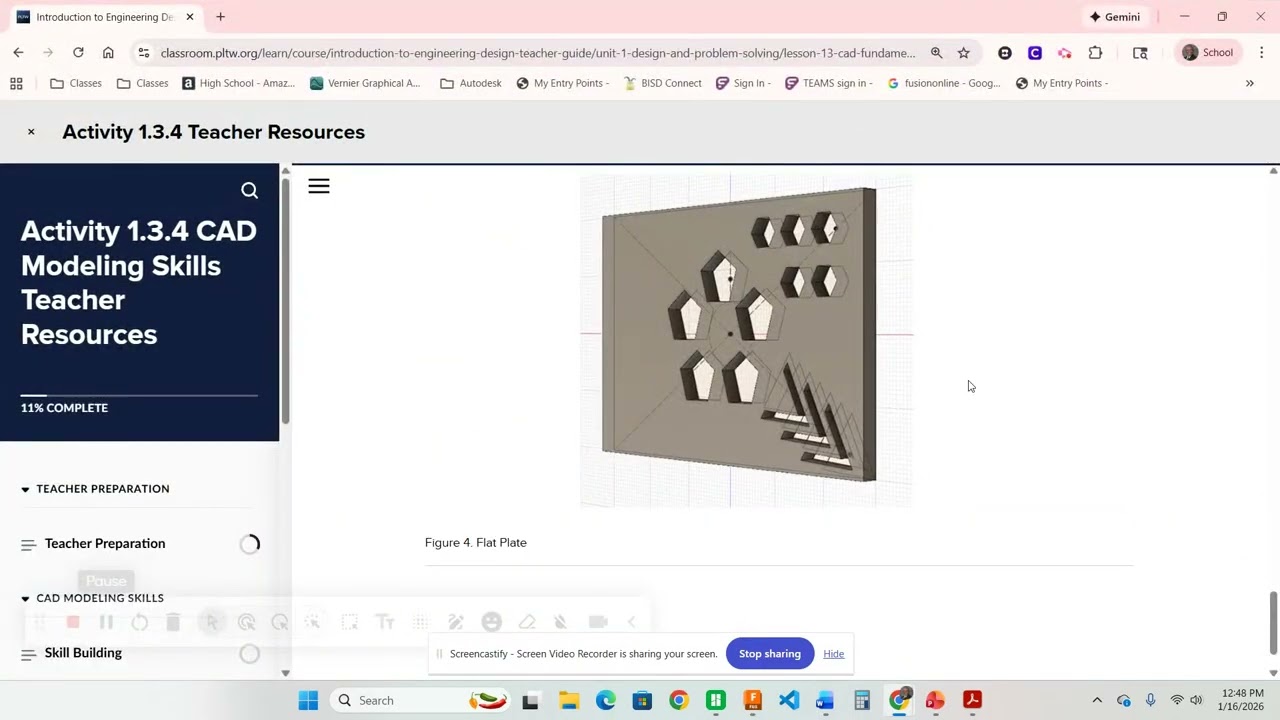Open Chrome's three-dot menu

point(1261,53)
